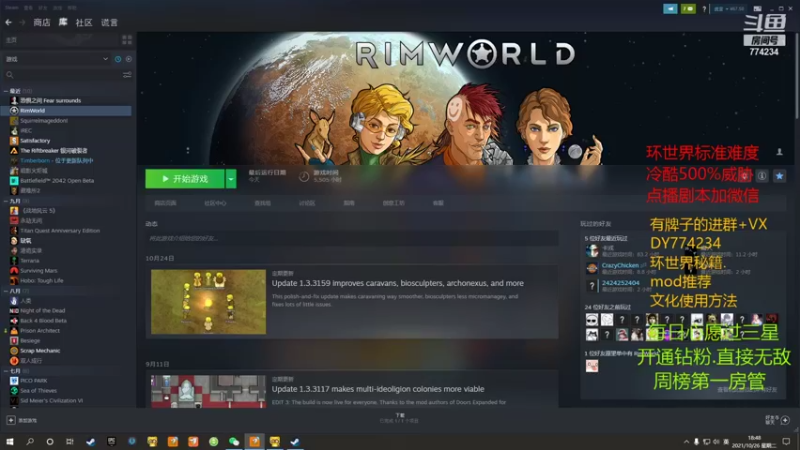The height and width of the screenshot is (450, 800).
Task: Open the Windows notification center
Action: click(x=786, y=441)
